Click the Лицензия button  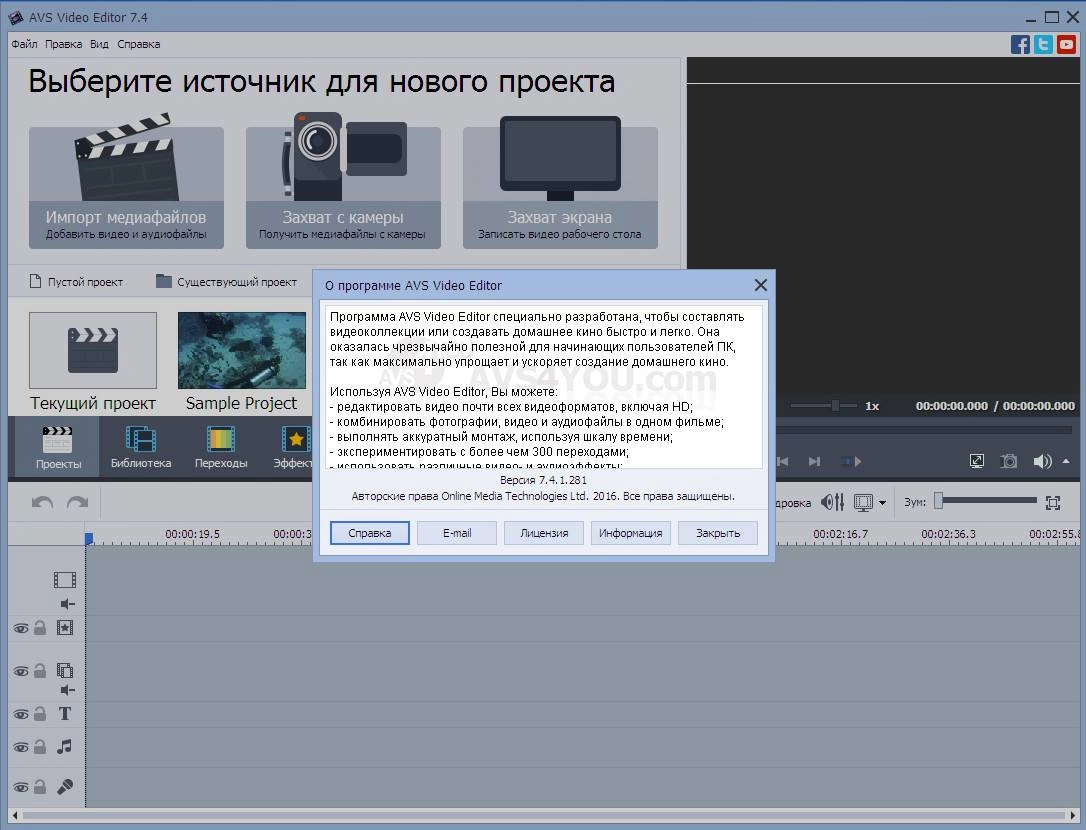point(544,533)
